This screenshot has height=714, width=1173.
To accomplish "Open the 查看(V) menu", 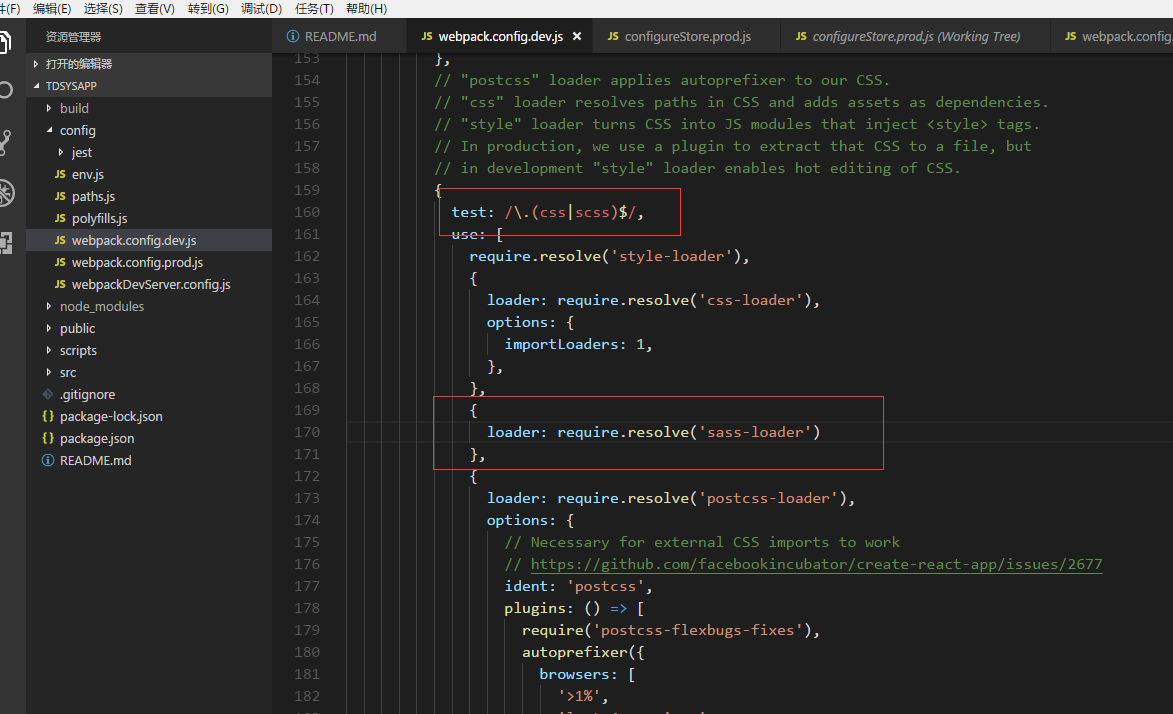I will point(155,9).
